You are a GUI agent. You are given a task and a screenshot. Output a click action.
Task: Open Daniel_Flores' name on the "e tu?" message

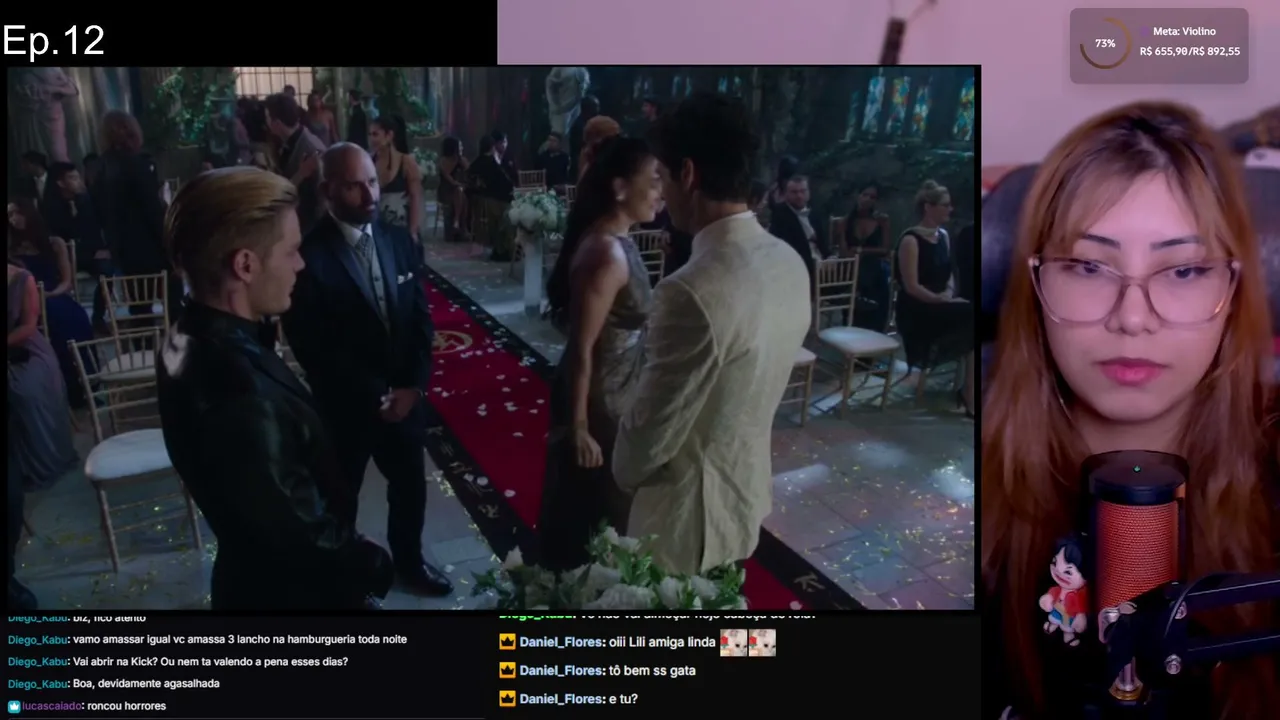click(x=560, y=699)
